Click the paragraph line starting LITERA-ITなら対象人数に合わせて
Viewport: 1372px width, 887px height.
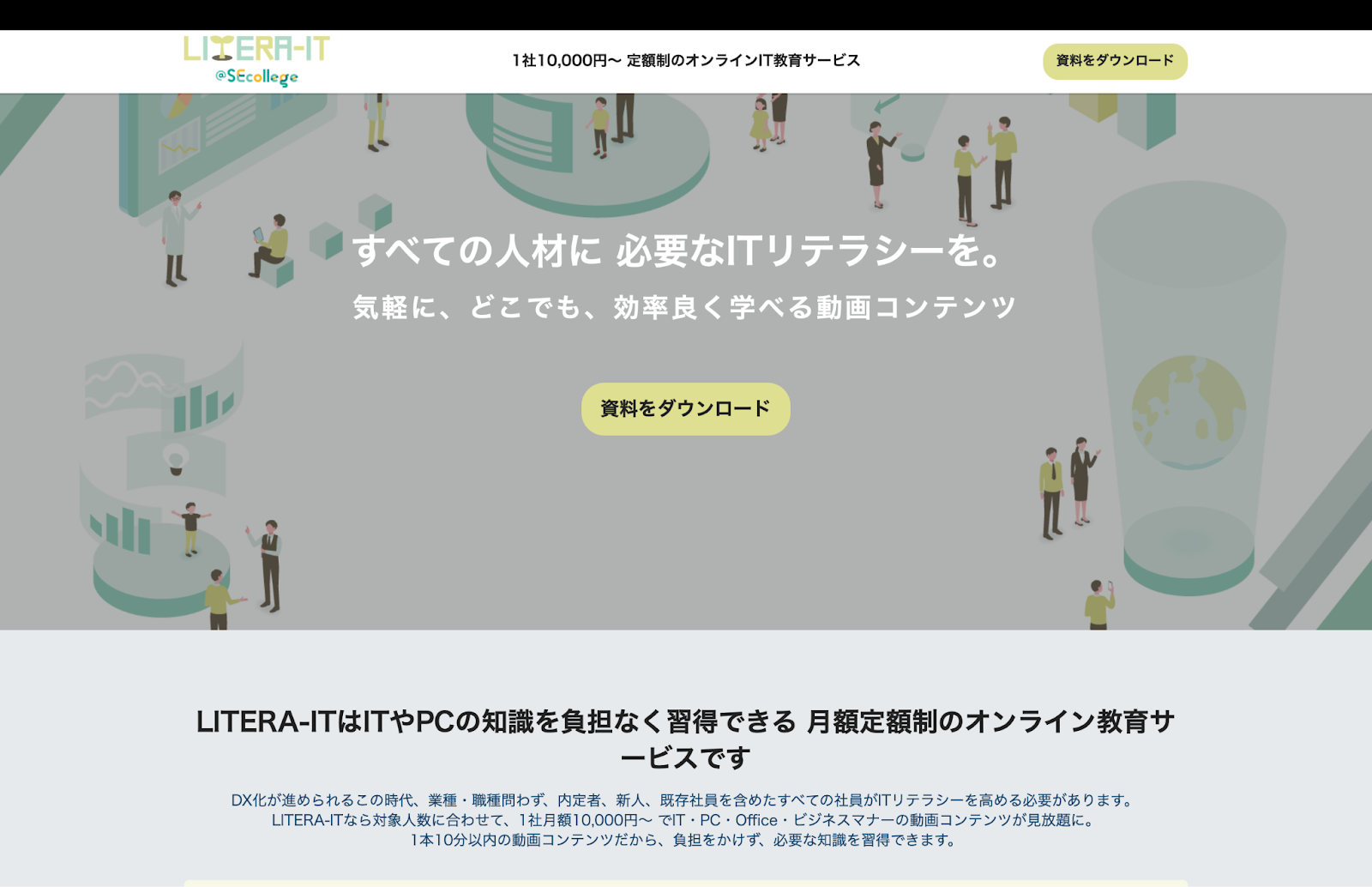[685, 820]
